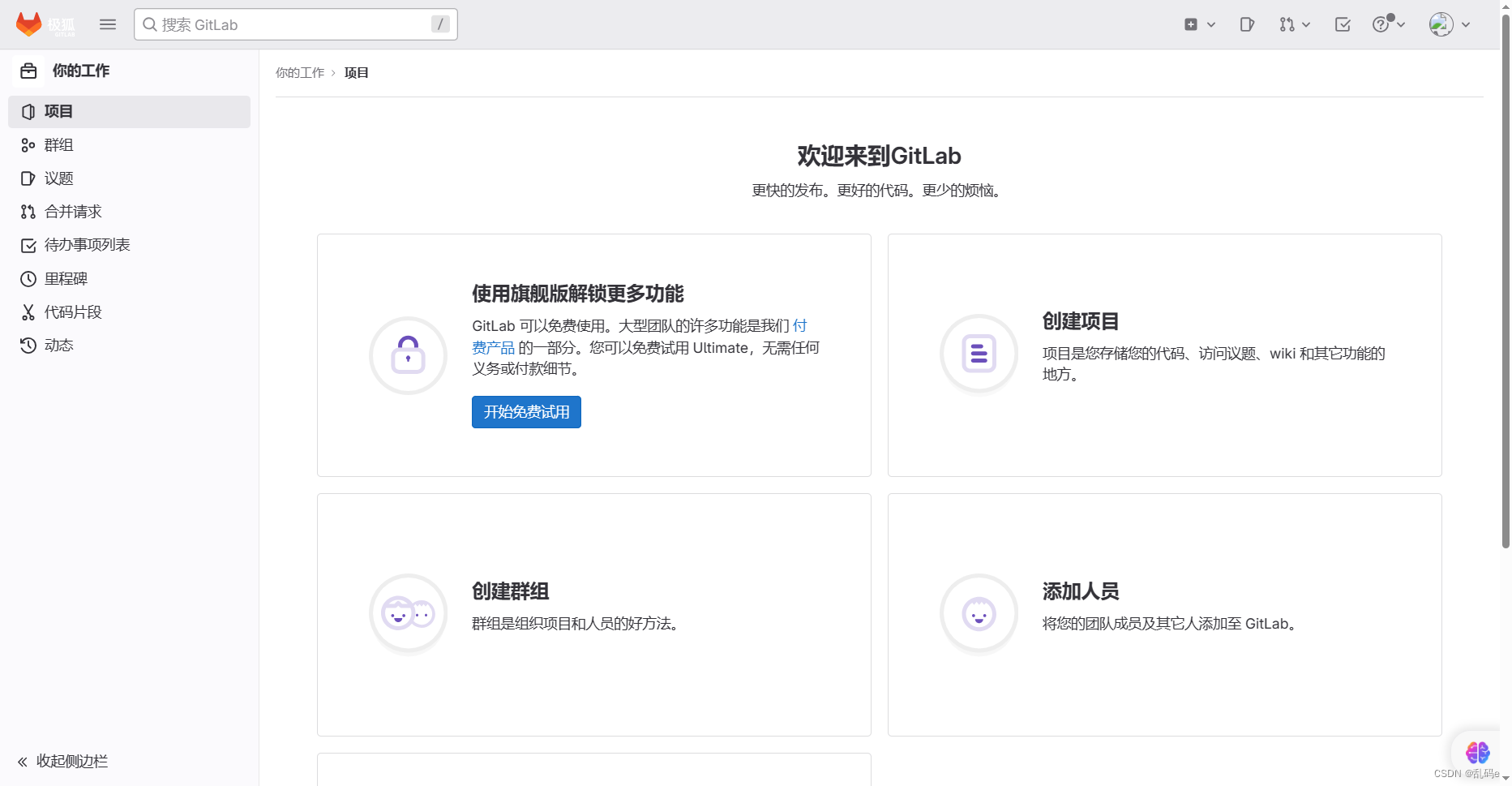
Task: Click 使用旗舰版解锁更多功能 heading
Action: click(578, 294)
